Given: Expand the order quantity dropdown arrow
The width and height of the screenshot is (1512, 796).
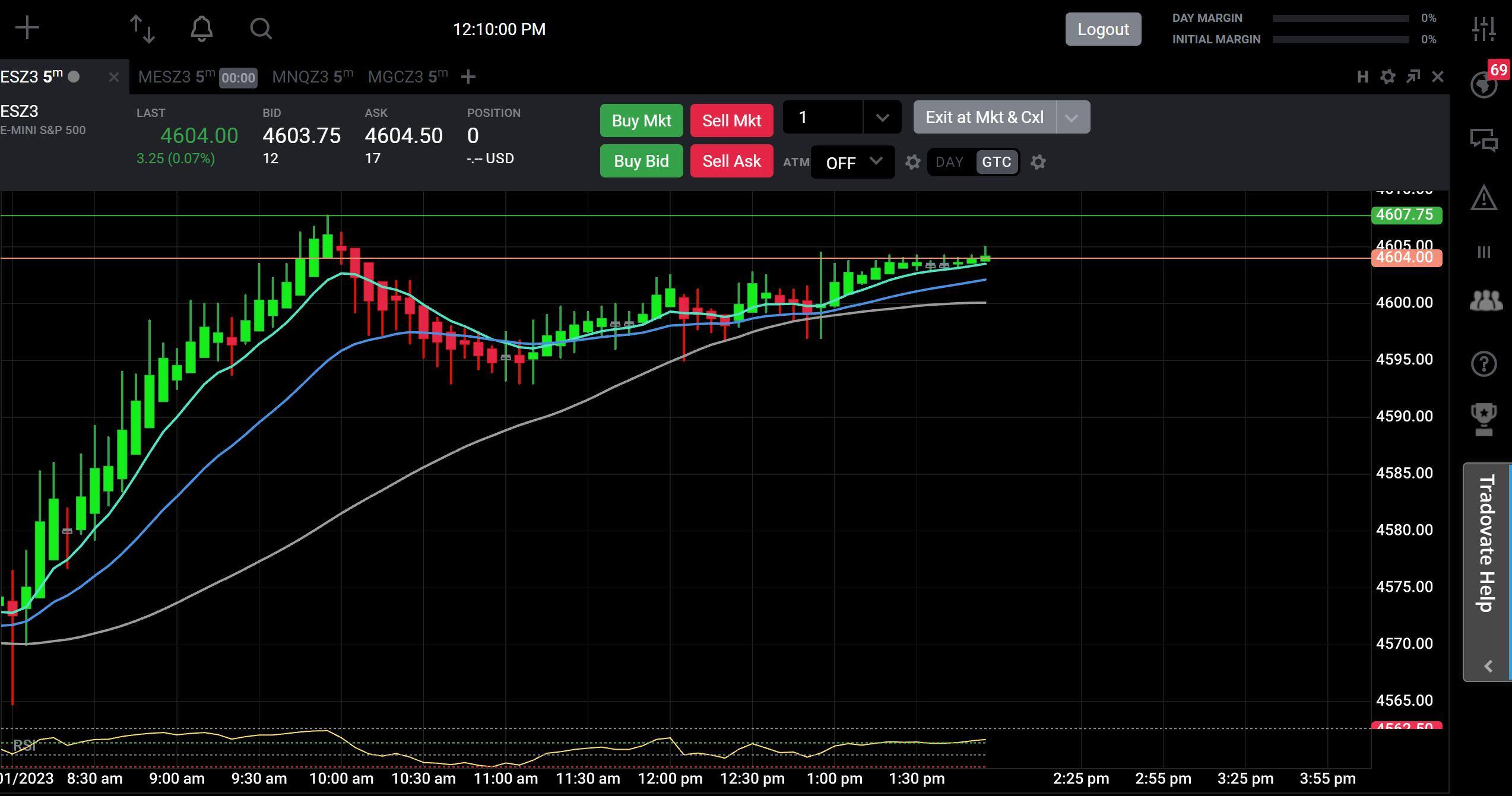Looking at the screenshot, I should 882,118.
